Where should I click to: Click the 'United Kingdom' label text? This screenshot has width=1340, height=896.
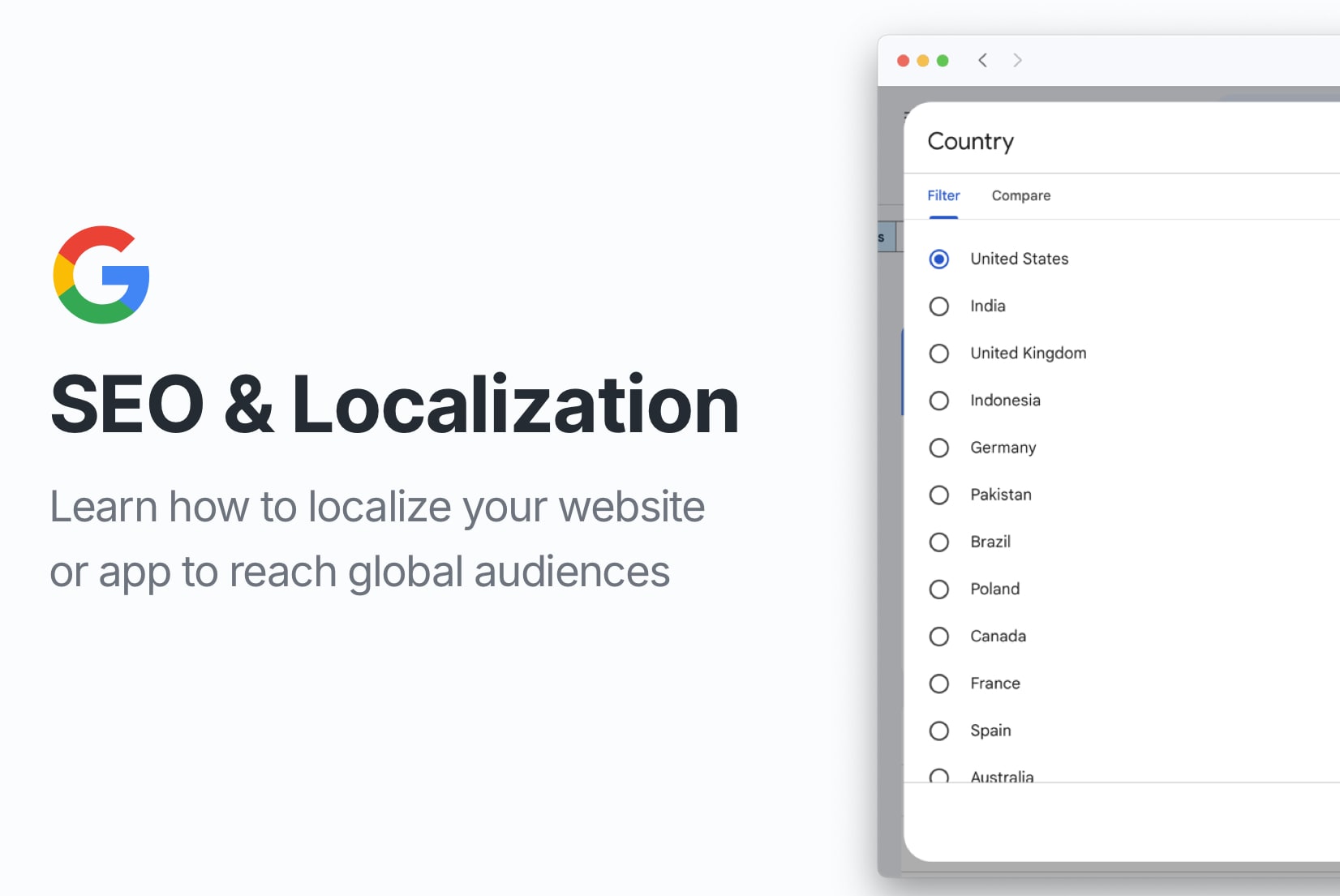(1028, 354)
